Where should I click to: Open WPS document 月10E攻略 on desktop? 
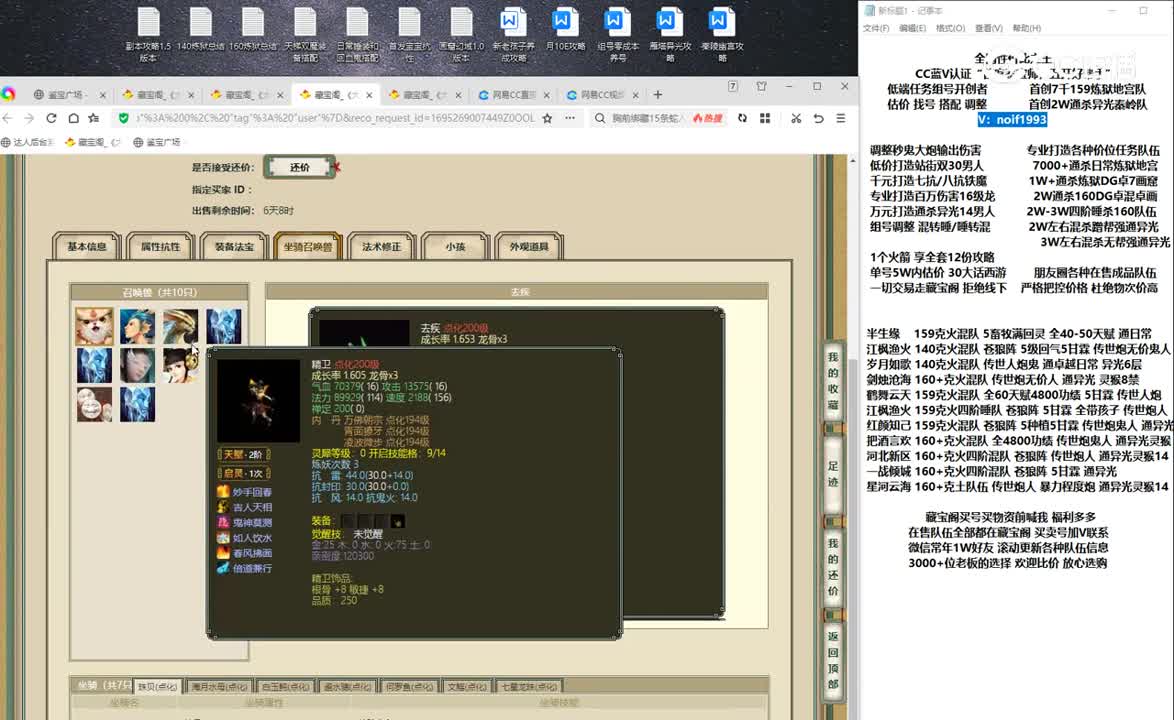565,30
